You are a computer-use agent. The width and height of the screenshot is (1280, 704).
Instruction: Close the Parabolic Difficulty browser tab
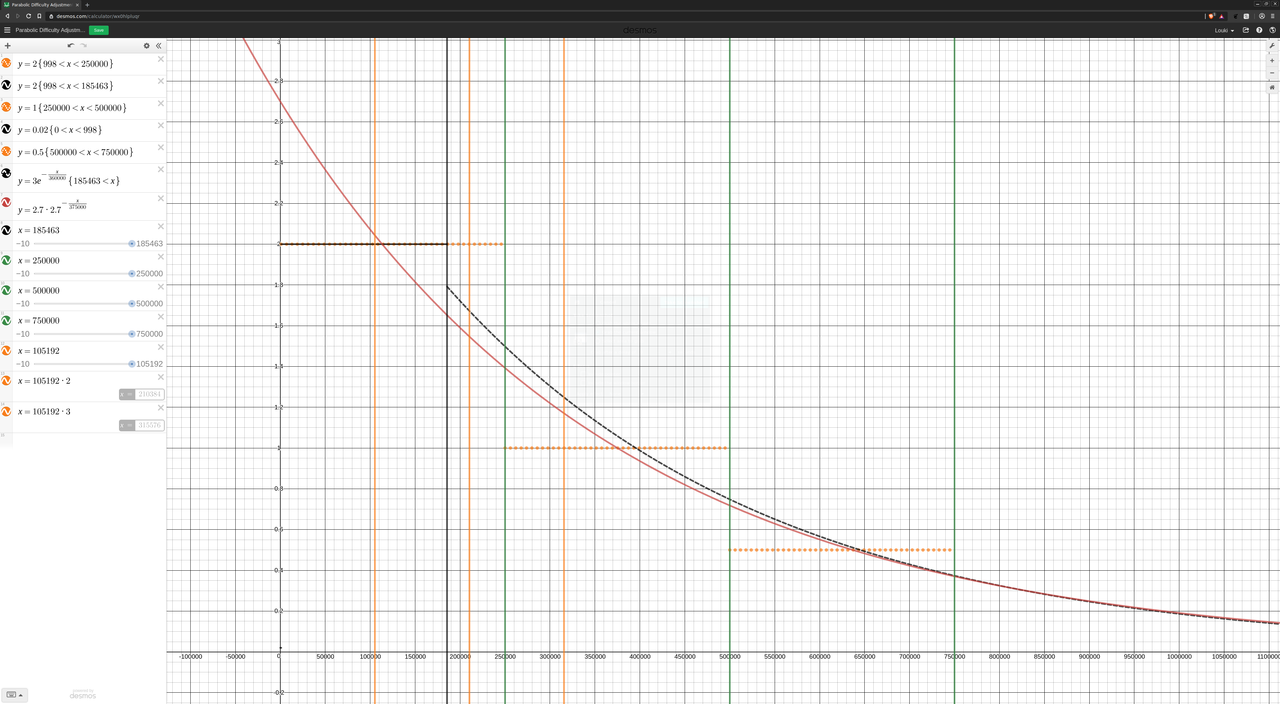77,4
